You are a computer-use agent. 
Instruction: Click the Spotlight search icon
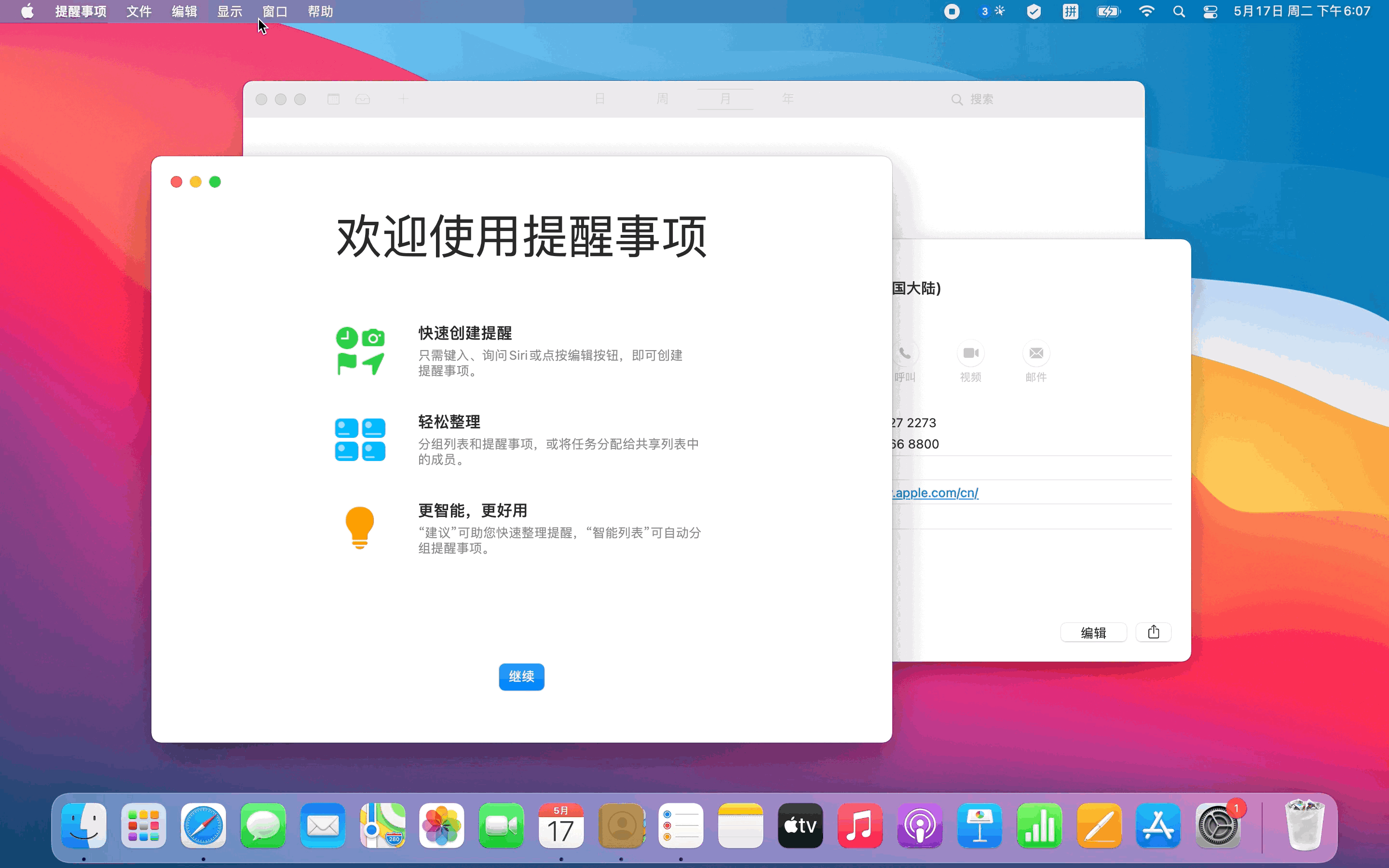click(x=1178, y=12)
